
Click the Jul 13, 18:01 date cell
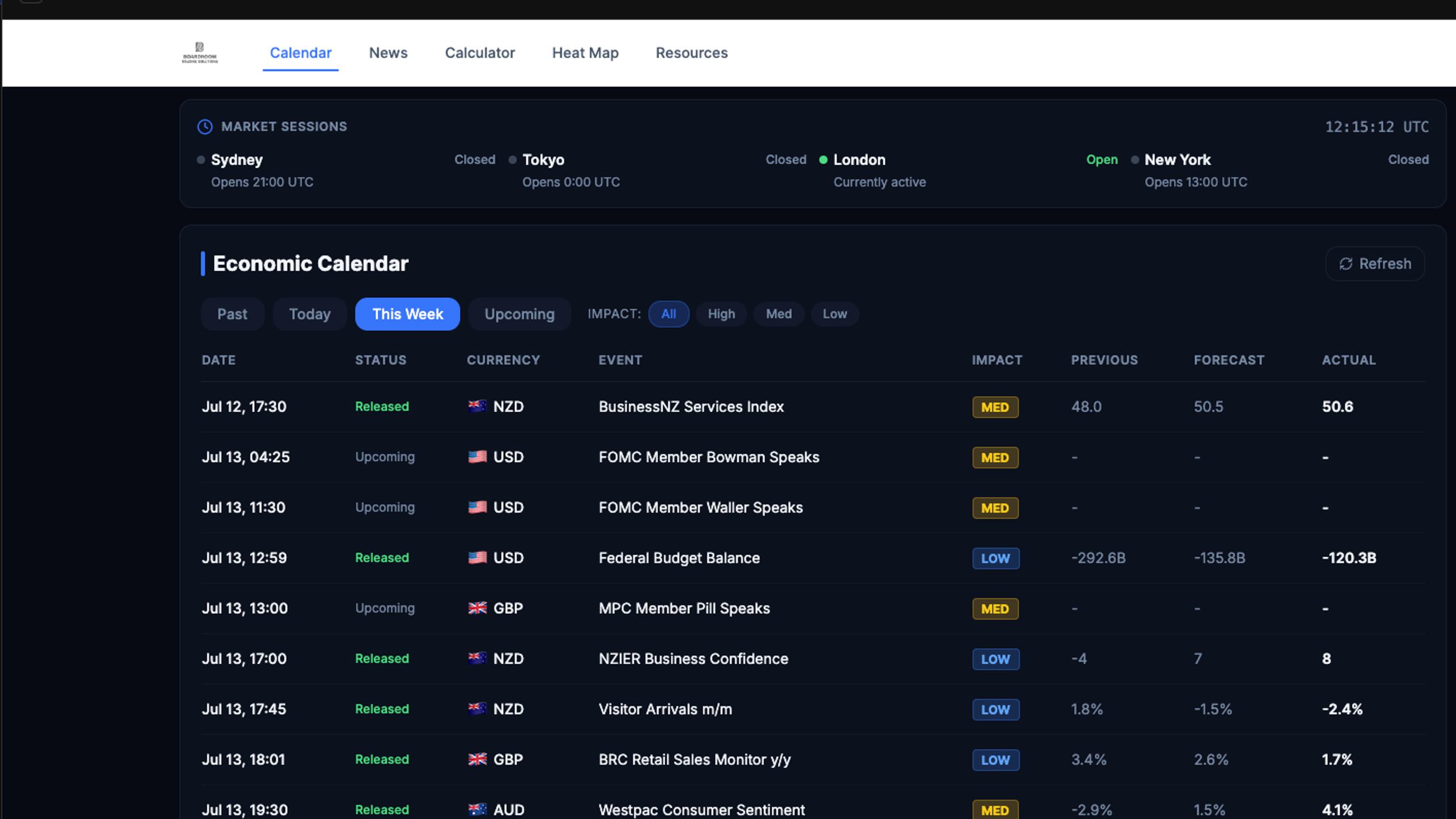(x=243, y=759)
